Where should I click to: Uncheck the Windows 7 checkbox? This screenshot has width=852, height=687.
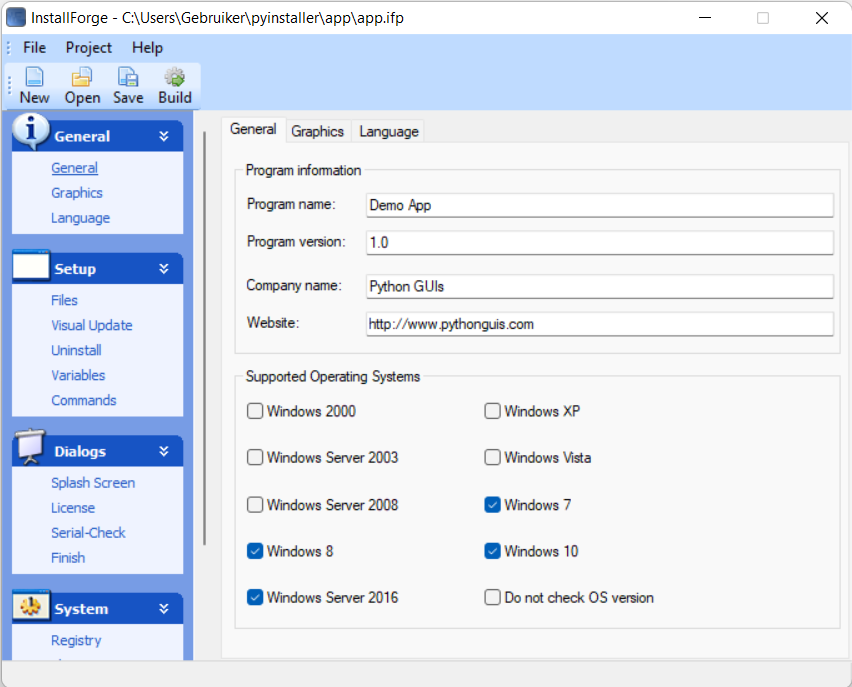pos(492,505)
